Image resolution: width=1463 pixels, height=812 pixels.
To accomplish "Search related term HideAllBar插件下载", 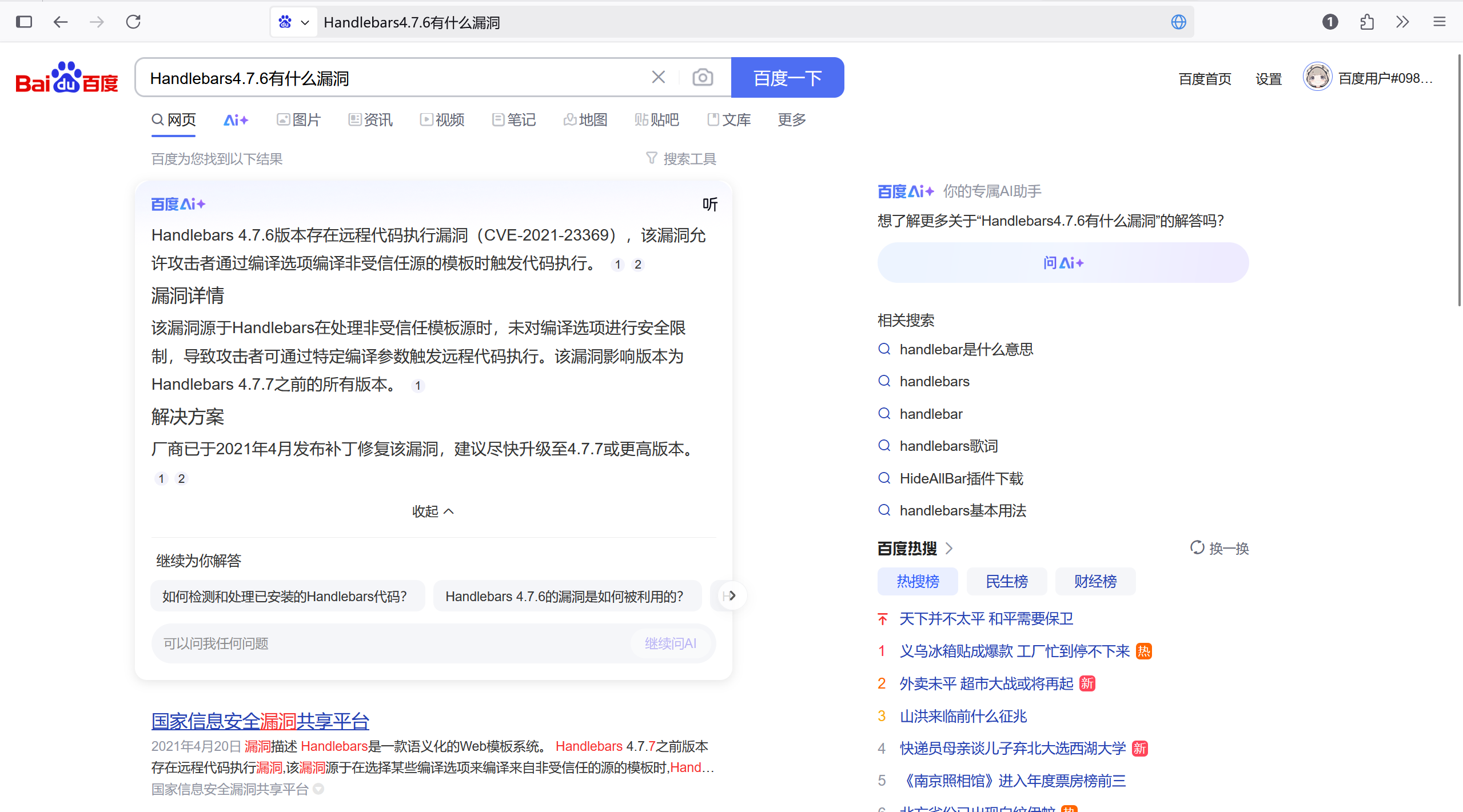I will (x=961, y=479).
